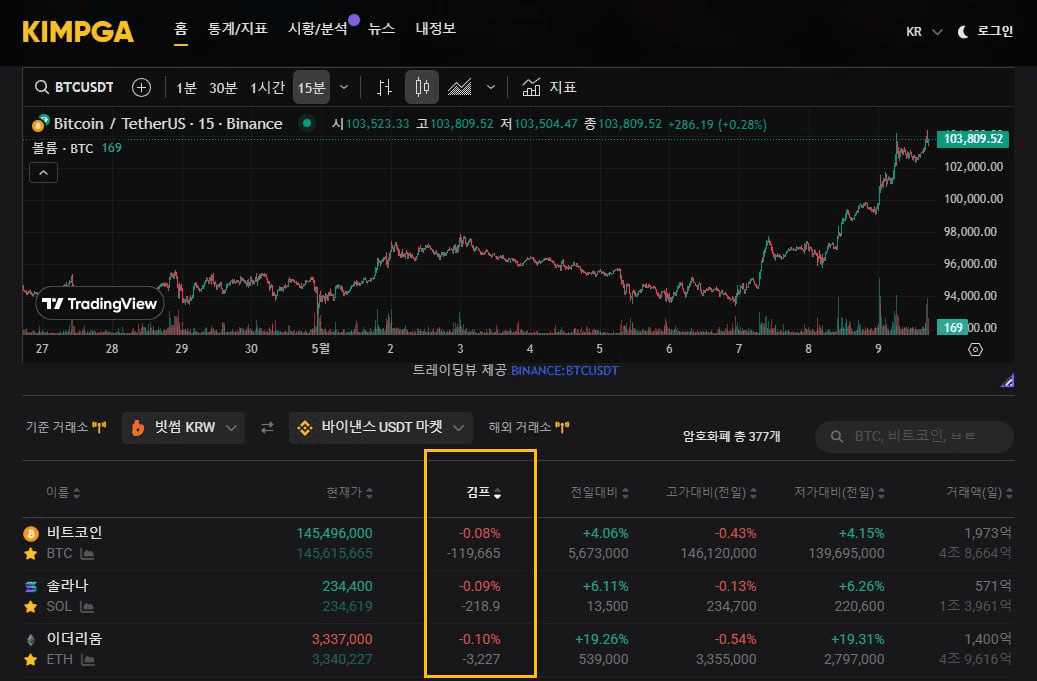Switch the chart to the 1시간 interval
The width and height of the screenshot is (1037, 681).
267,87
